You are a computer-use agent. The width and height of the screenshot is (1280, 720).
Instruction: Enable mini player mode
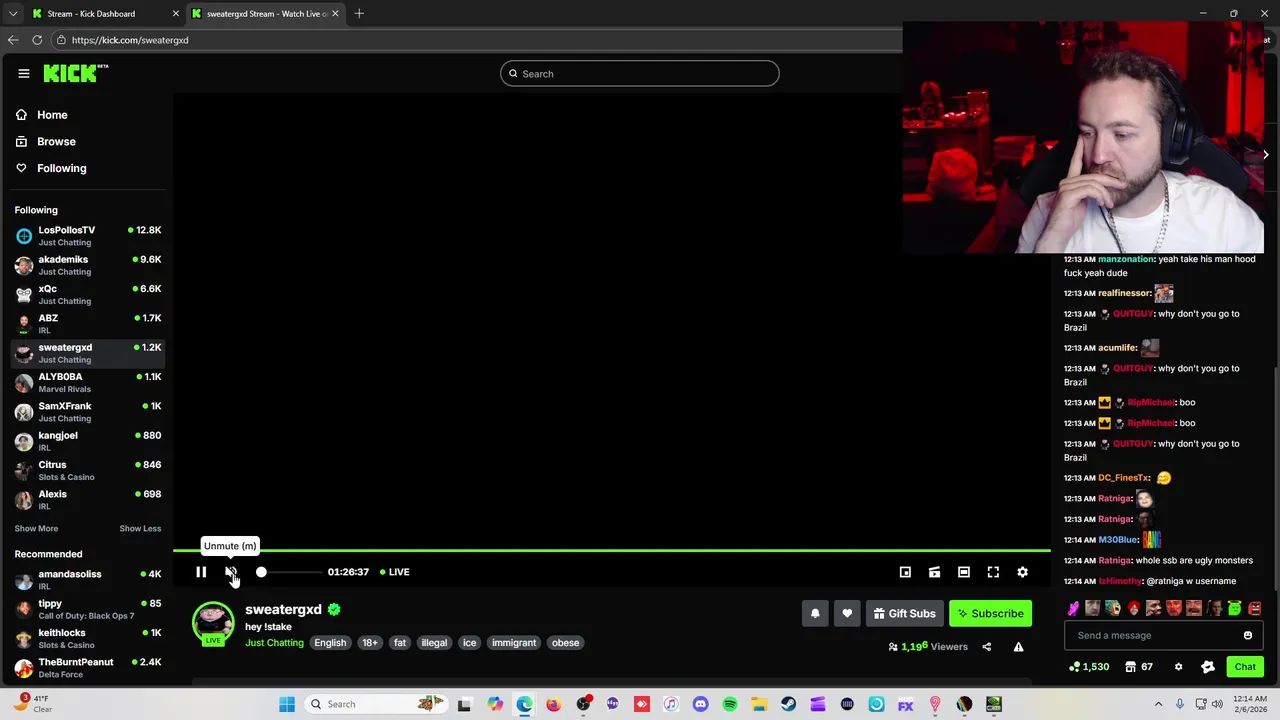click(905, 572)
